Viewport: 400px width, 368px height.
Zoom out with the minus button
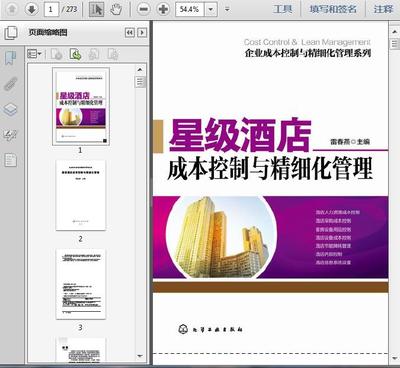(x=143, y=9)
